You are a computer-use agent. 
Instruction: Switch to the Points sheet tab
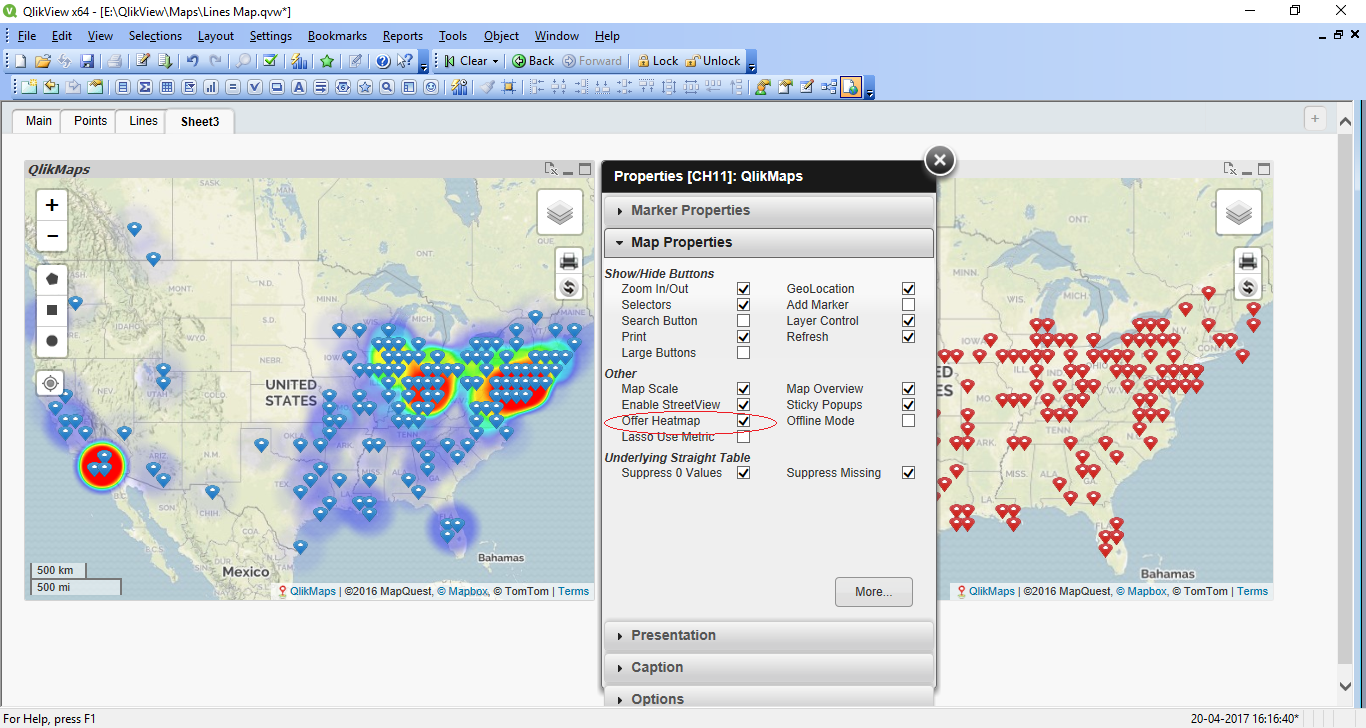90,121
